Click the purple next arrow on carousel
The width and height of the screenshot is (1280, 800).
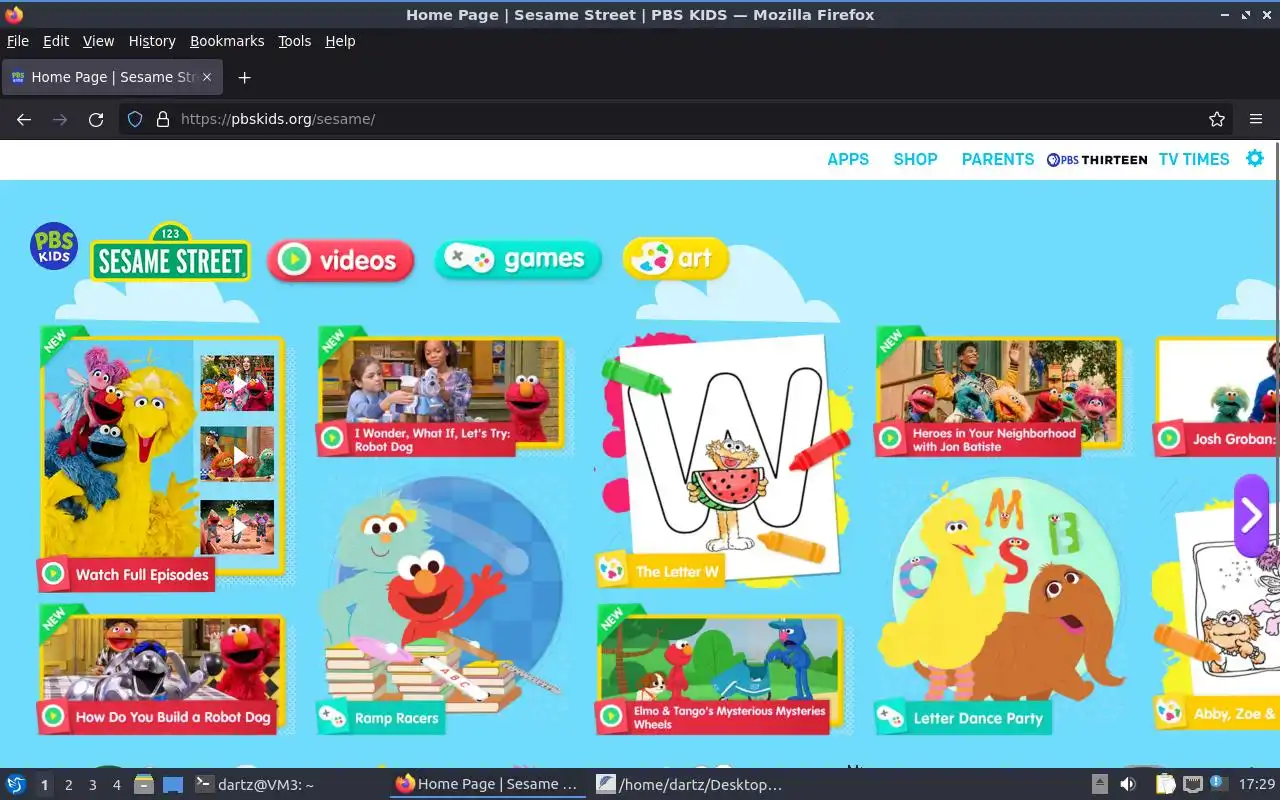pos(1251,516)
